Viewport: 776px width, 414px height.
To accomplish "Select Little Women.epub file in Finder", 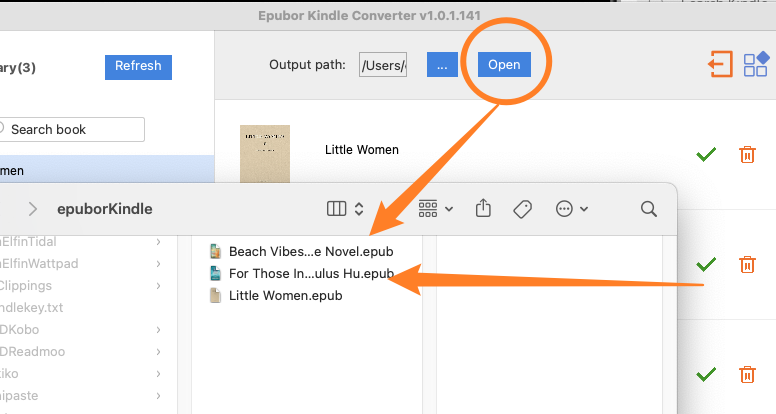I will click(x=286, y=296).
